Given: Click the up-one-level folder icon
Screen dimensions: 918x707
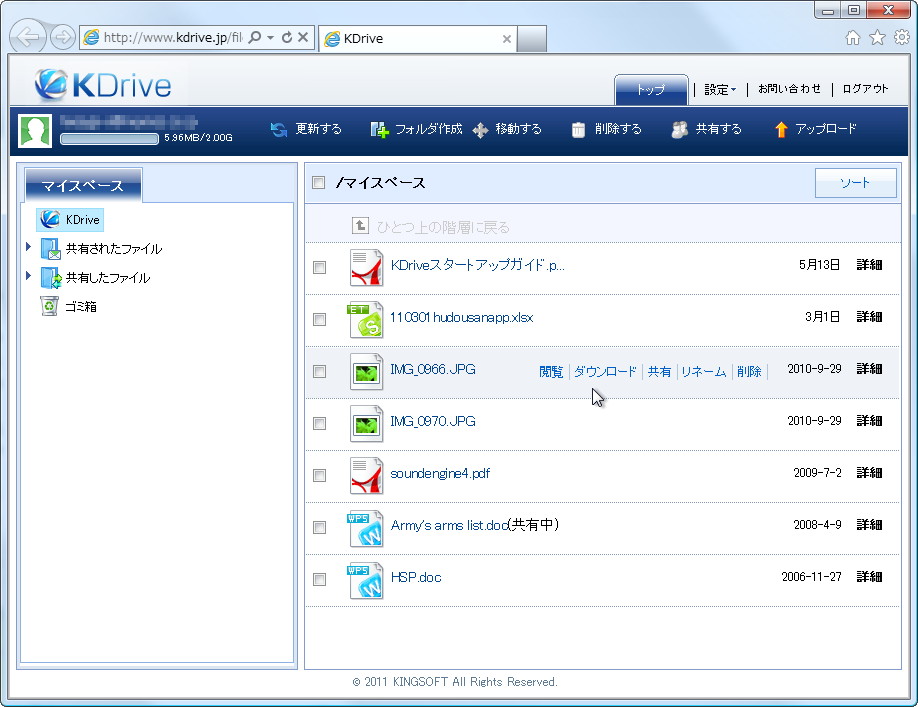Looking at the screenshot, I should [x=360, y=226].
